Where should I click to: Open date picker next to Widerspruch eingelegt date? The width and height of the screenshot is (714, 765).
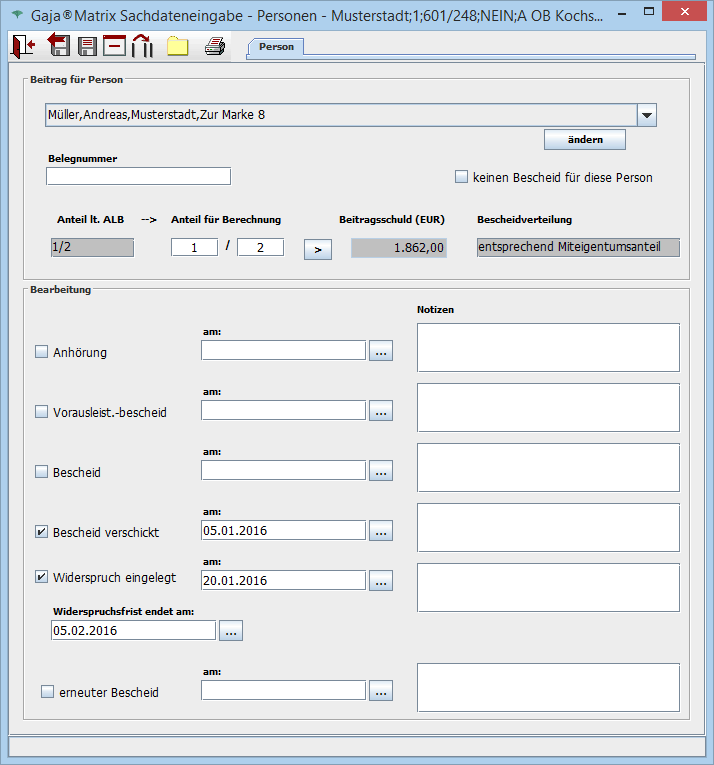381,580
